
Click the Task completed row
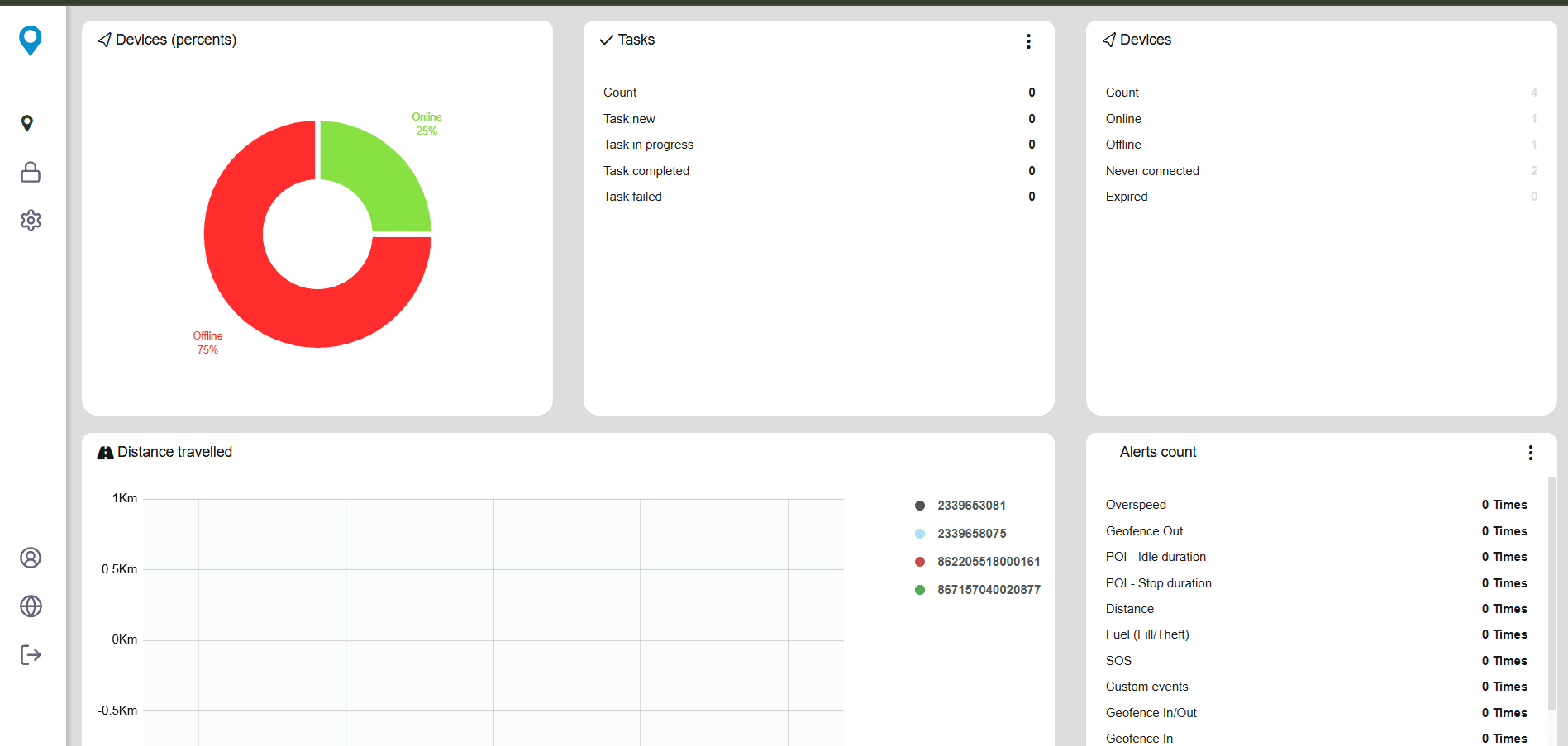click(x=819, y=171)
